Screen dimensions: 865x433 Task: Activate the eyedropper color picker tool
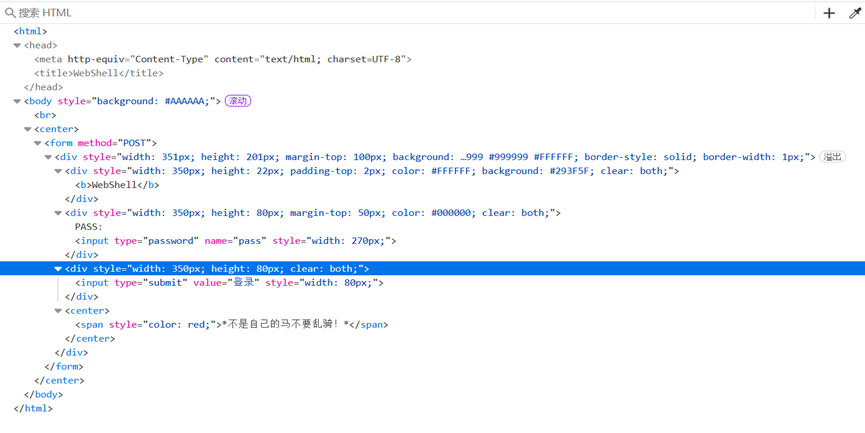855,13
